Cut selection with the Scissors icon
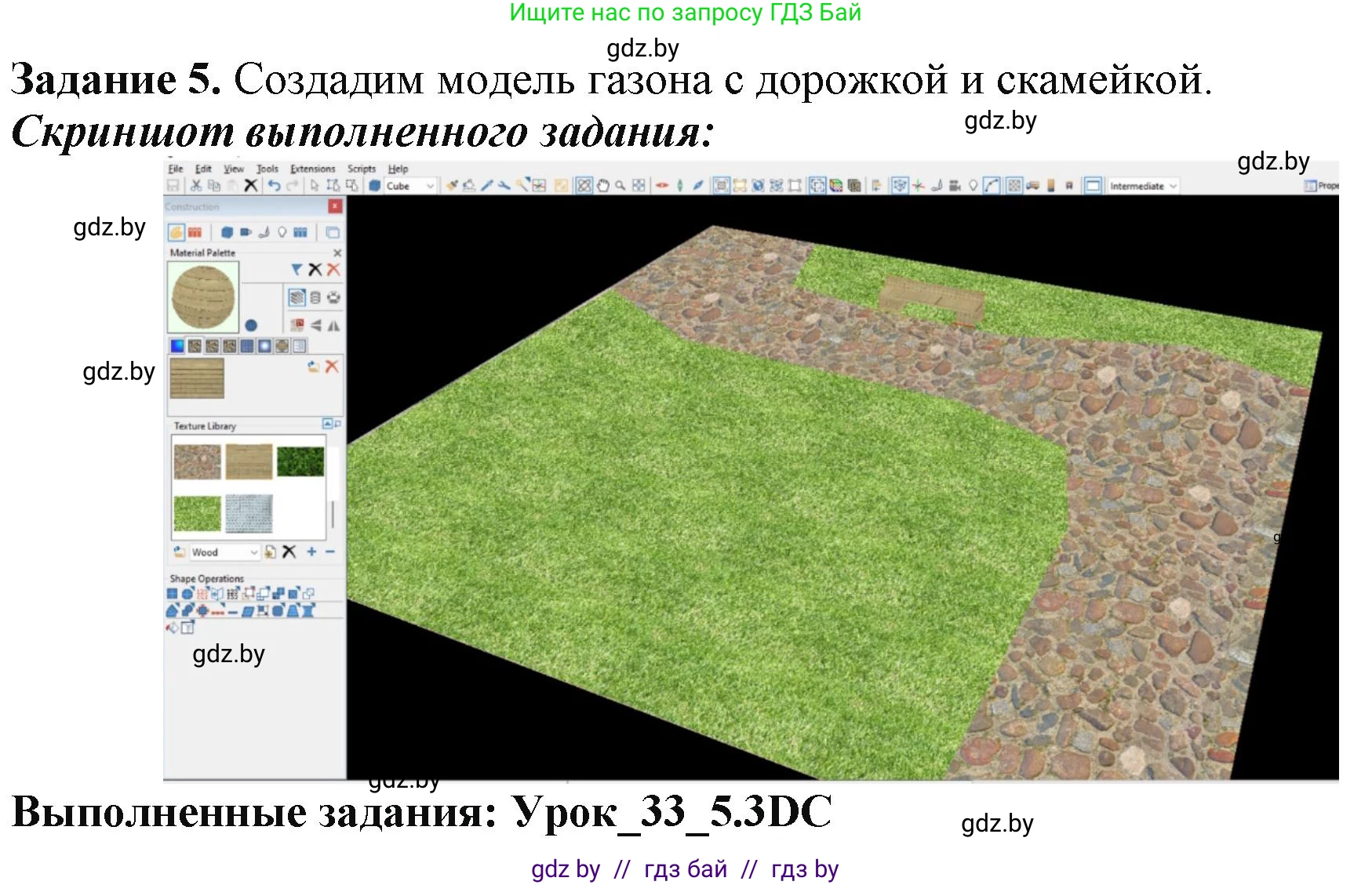 tap(196, 186)
